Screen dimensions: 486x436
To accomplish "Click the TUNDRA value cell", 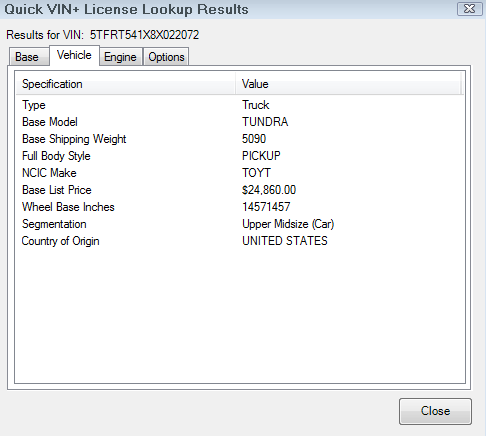I will (265, 122).
